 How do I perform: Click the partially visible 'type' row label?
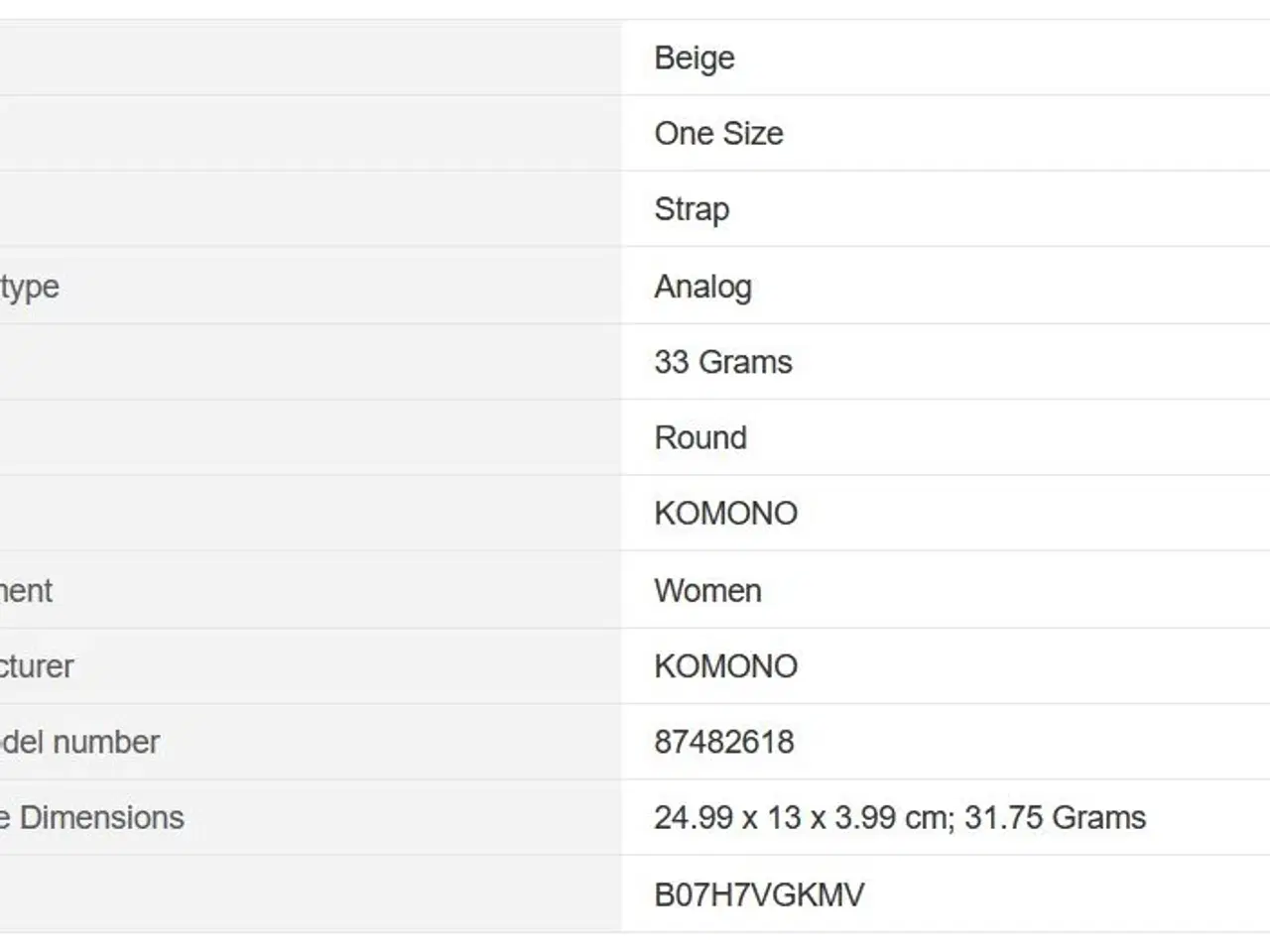pyautogui.click(x=30, y=288)
